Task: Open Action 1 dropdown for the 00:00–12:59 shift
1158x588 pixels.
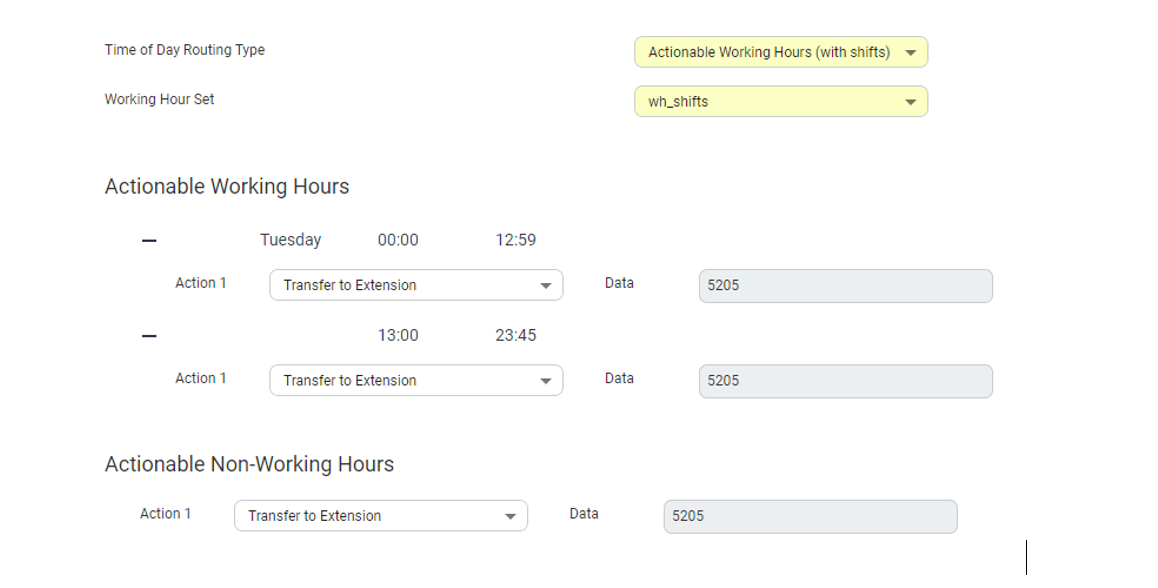Action: 416,285
